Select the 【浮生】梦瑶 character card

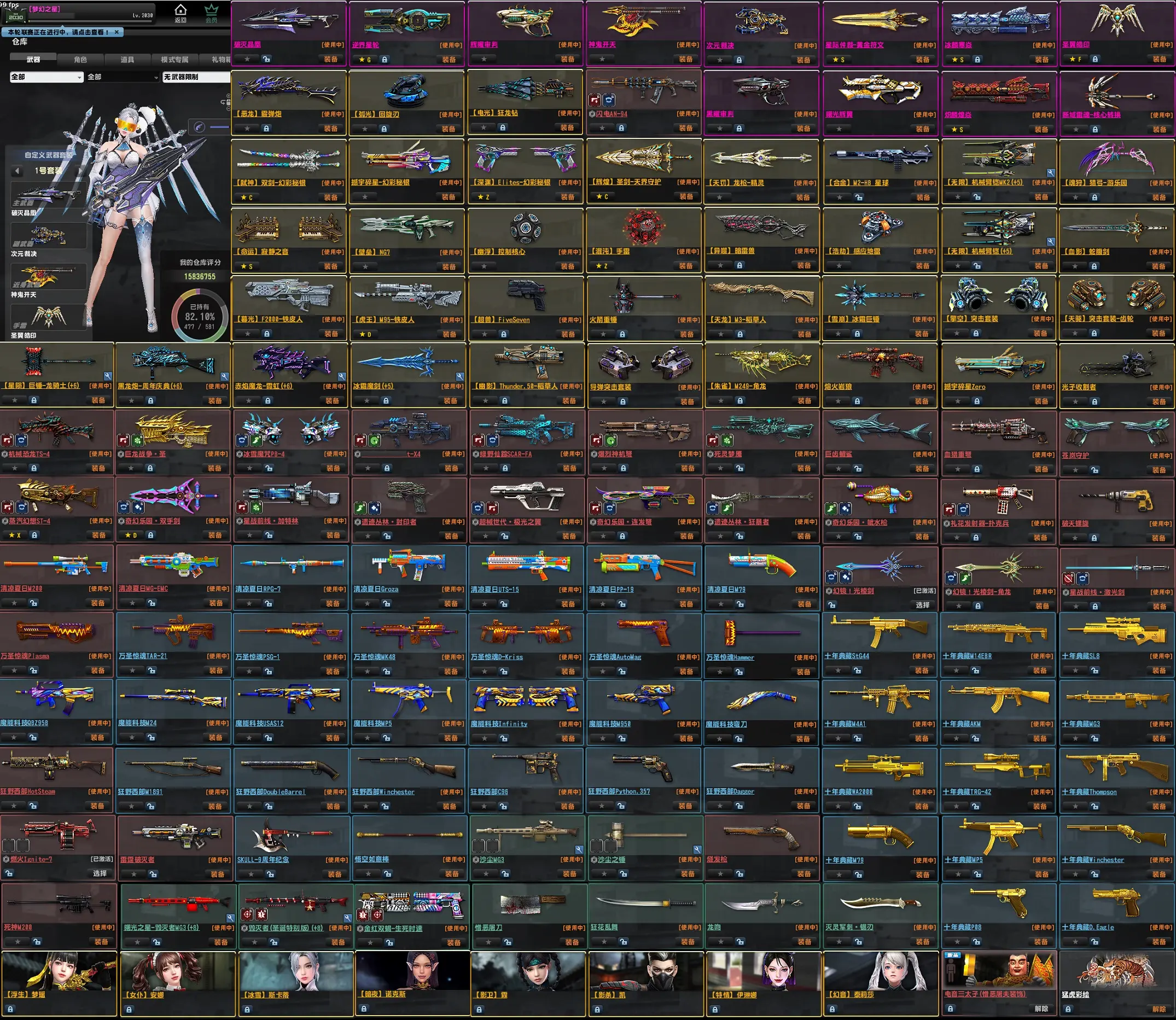point(59,983)
